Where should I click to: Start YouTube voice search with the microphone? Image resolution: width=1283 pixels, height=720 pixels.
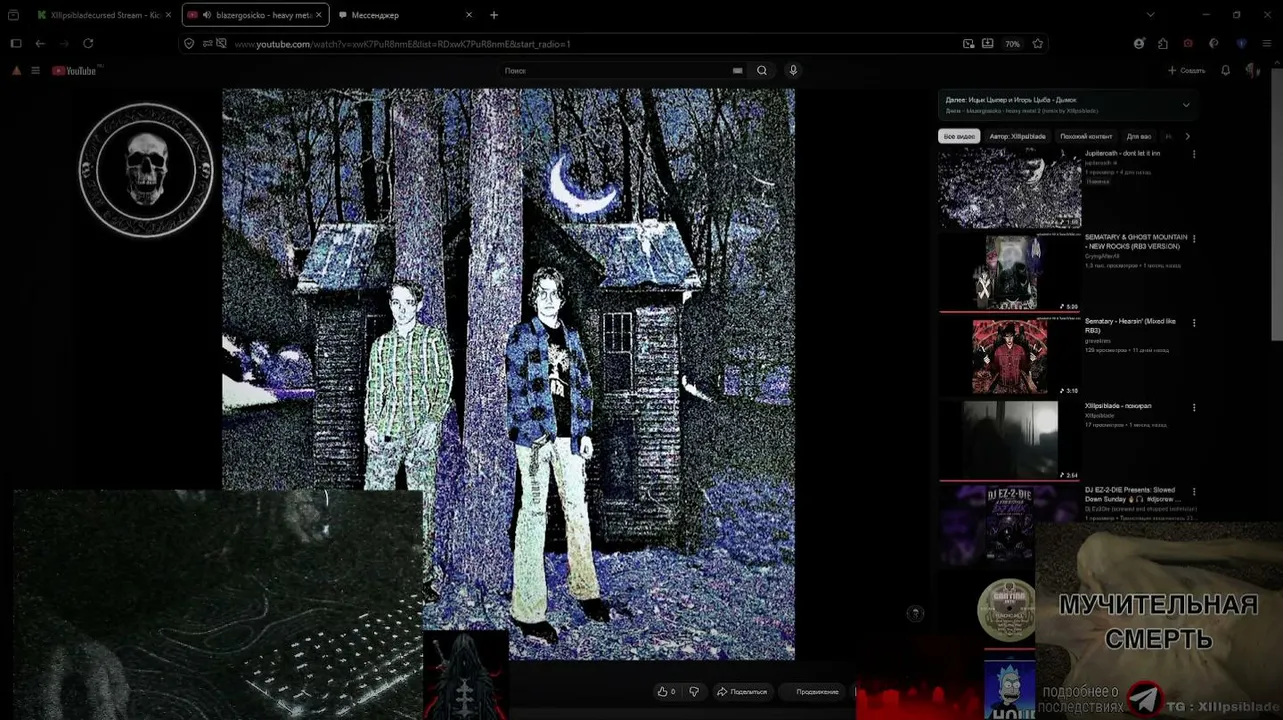pos(793,71)
